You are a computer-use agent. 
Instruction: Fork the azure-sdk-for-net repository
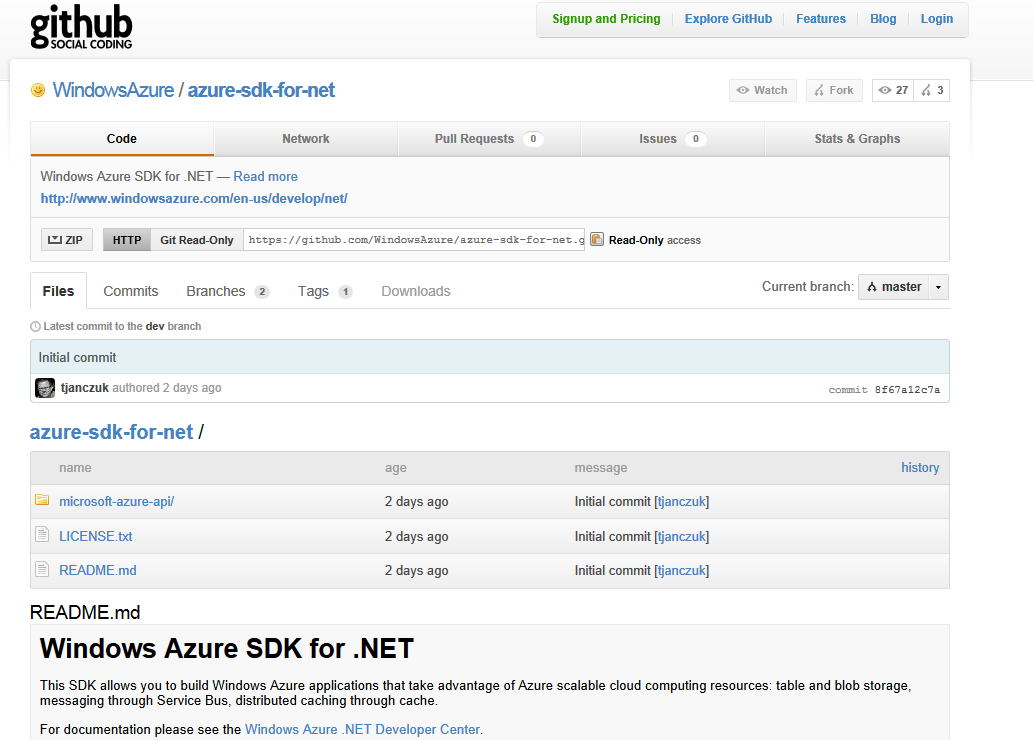[x=833, y=90]
